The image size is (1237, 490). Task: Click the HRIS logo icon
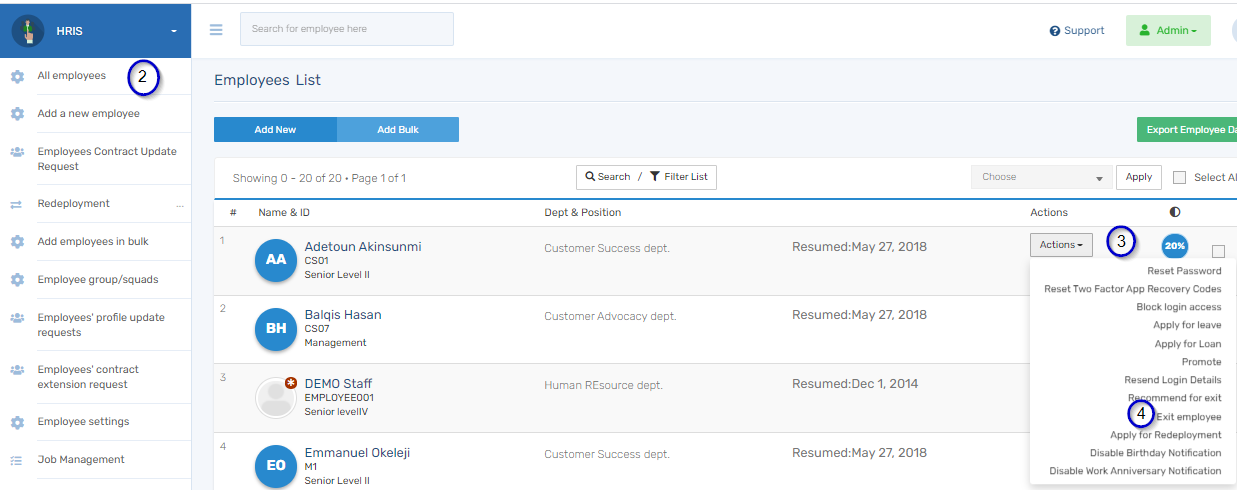28,31
